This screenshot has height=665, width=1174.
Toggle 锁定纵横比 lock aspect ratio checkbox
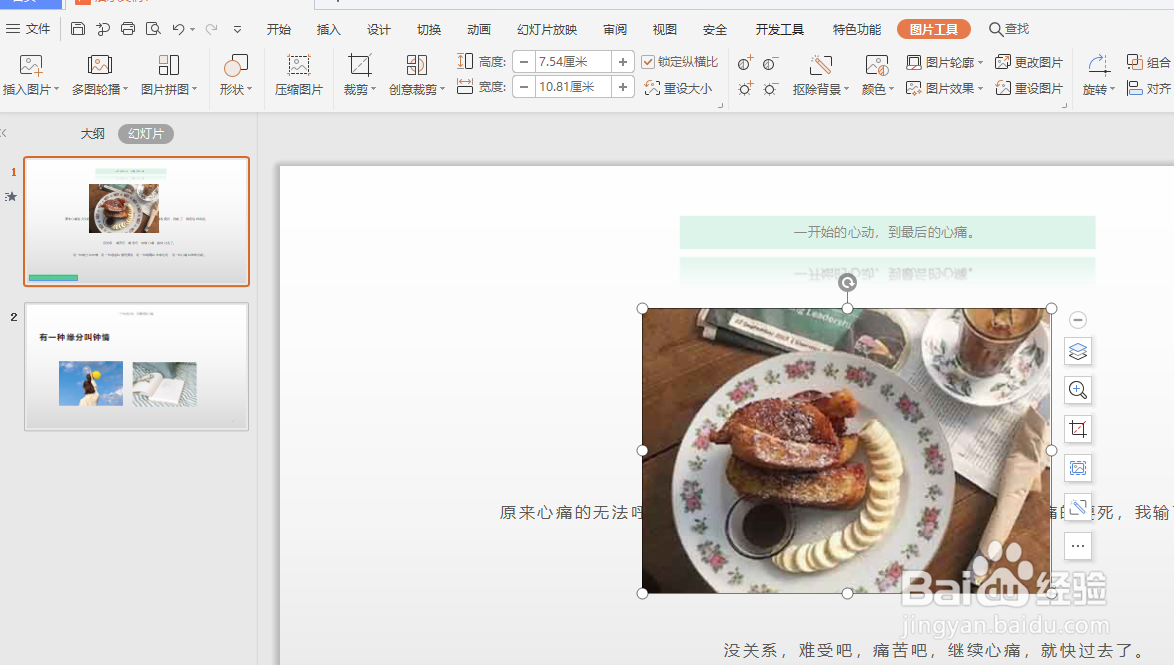[x=648, y=62]
